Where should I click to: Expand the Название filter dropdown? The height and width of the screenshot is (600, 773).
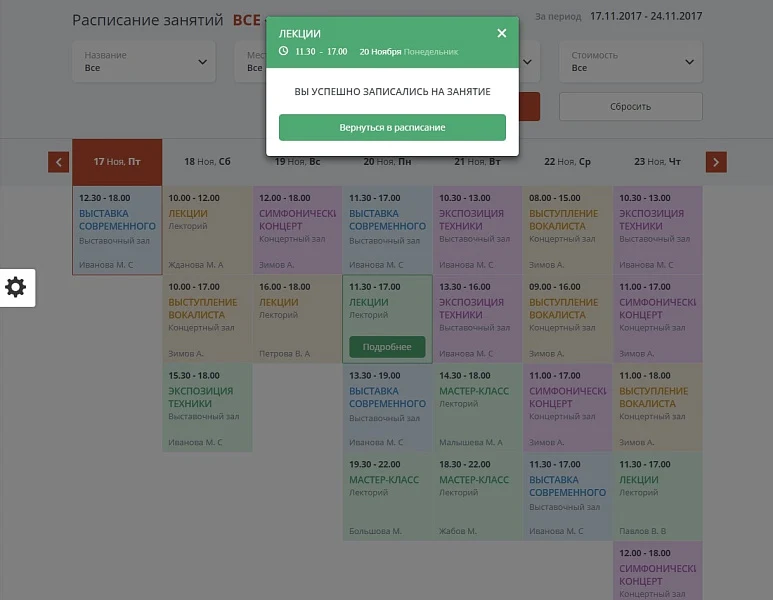click(144, 62)
